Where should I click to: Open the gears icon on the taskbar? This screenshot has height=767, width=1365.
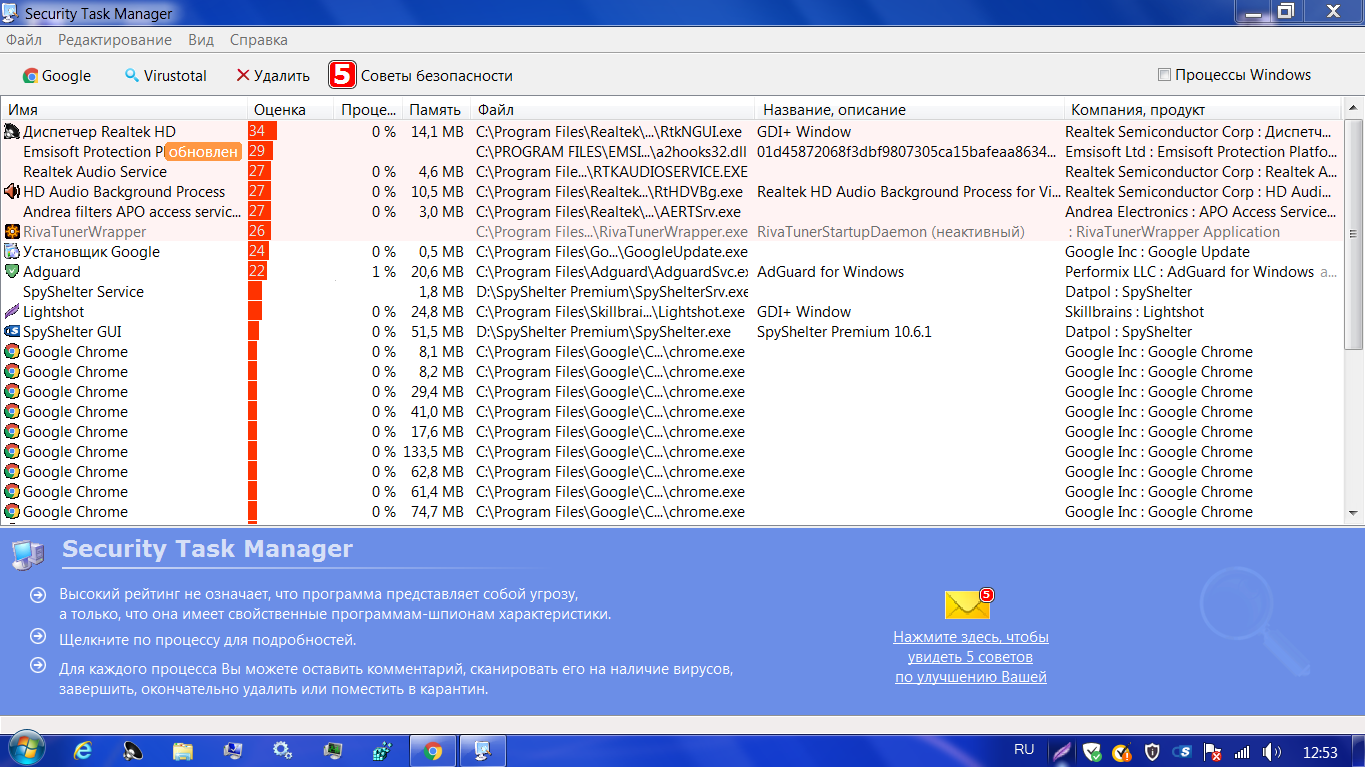pyautogui.click(x=283, y=751)
